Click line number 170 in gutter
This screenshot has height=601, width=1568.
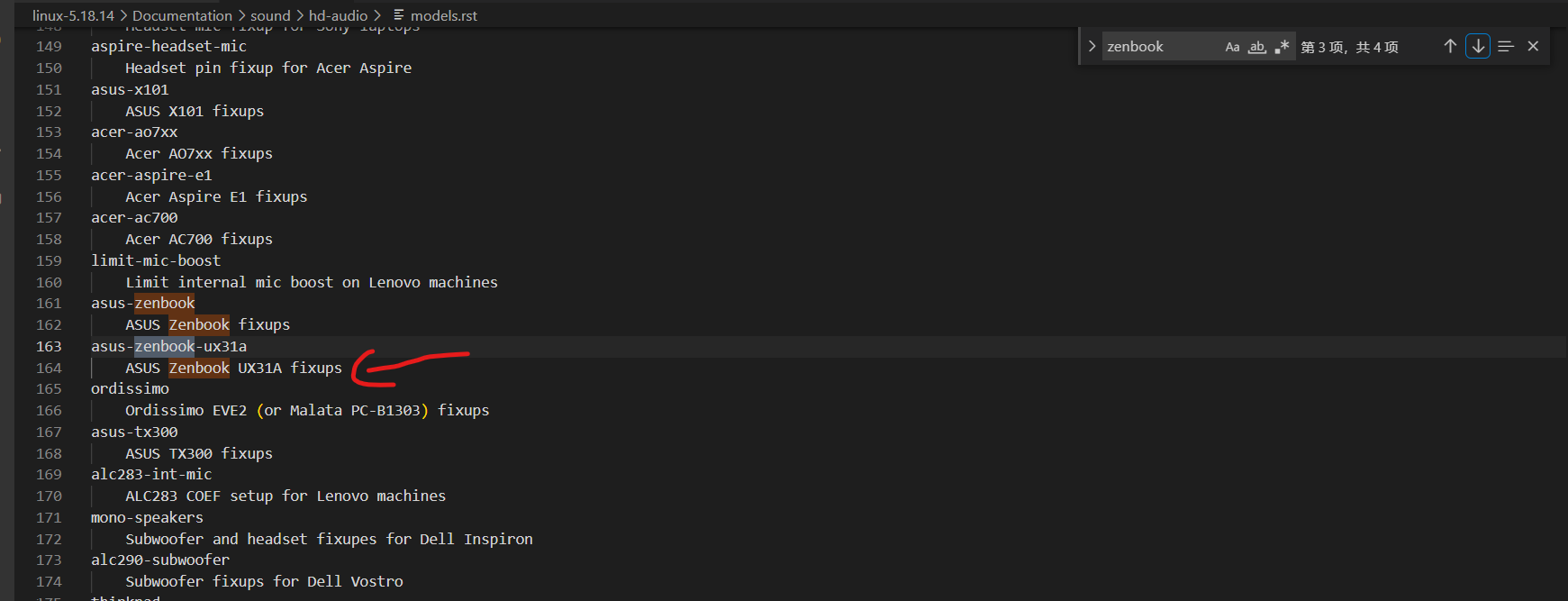tap(49, 496)
